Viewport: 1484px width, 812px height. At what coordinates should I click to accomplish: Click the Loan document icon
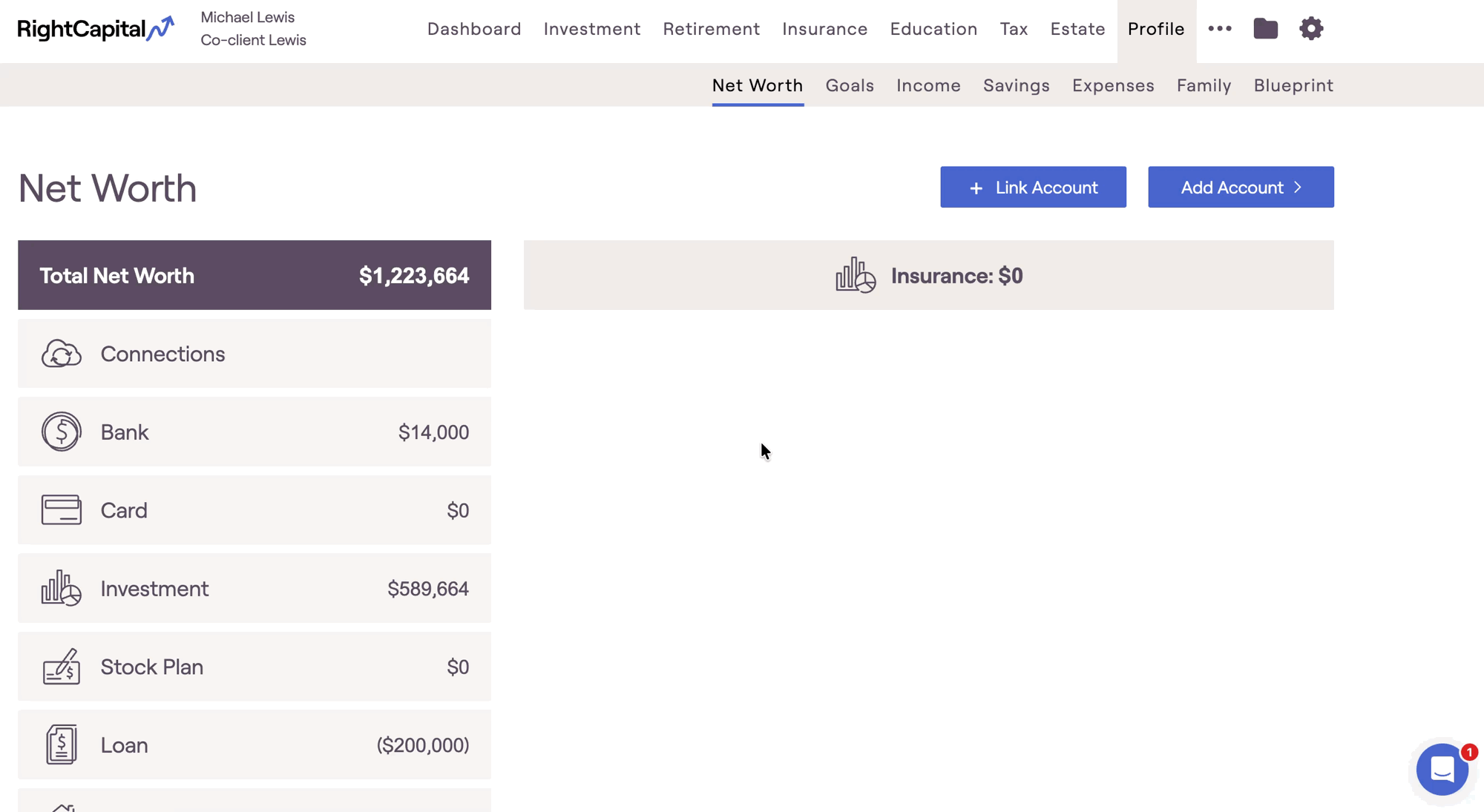click(x=61, y=745)
